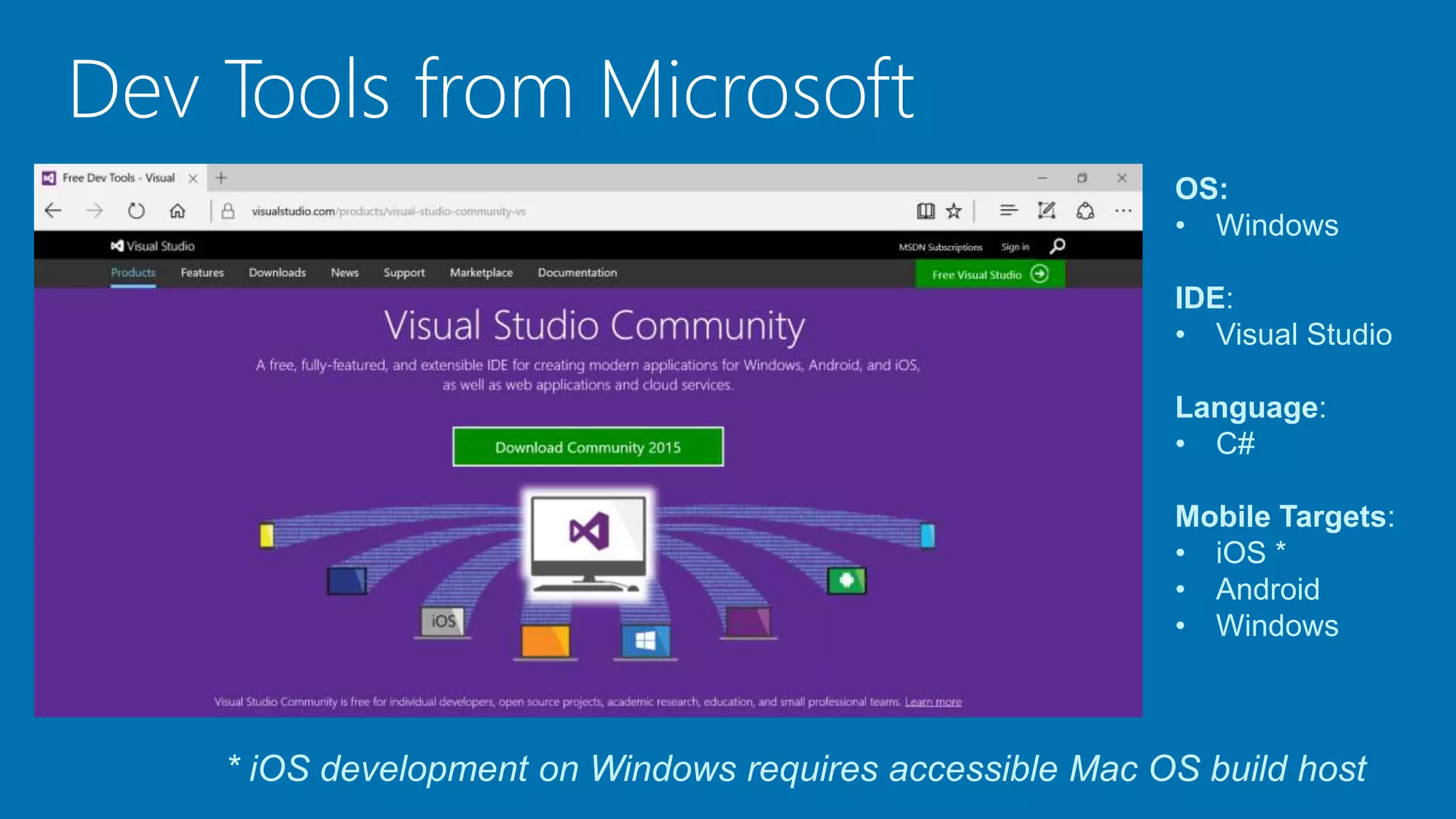1456x819 pixels.
Task: Click Download Community 2015 button
Action: [588, 447]
